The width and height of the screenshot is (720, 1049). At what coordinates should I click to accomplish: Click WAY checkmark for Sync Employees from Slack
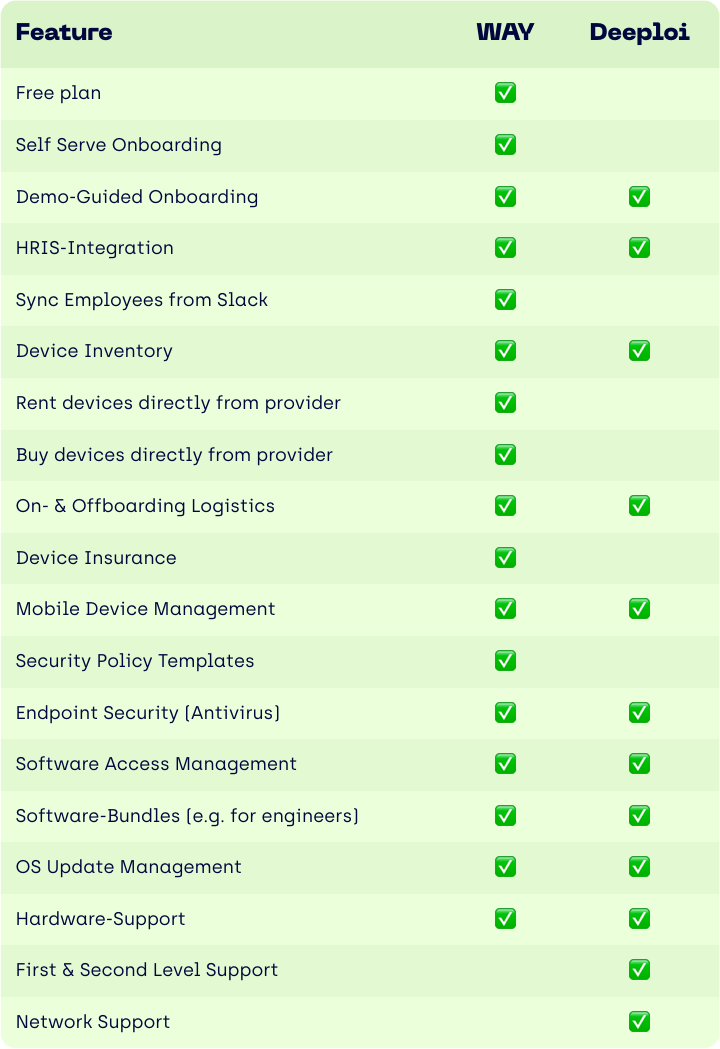(x=505, y=299)
